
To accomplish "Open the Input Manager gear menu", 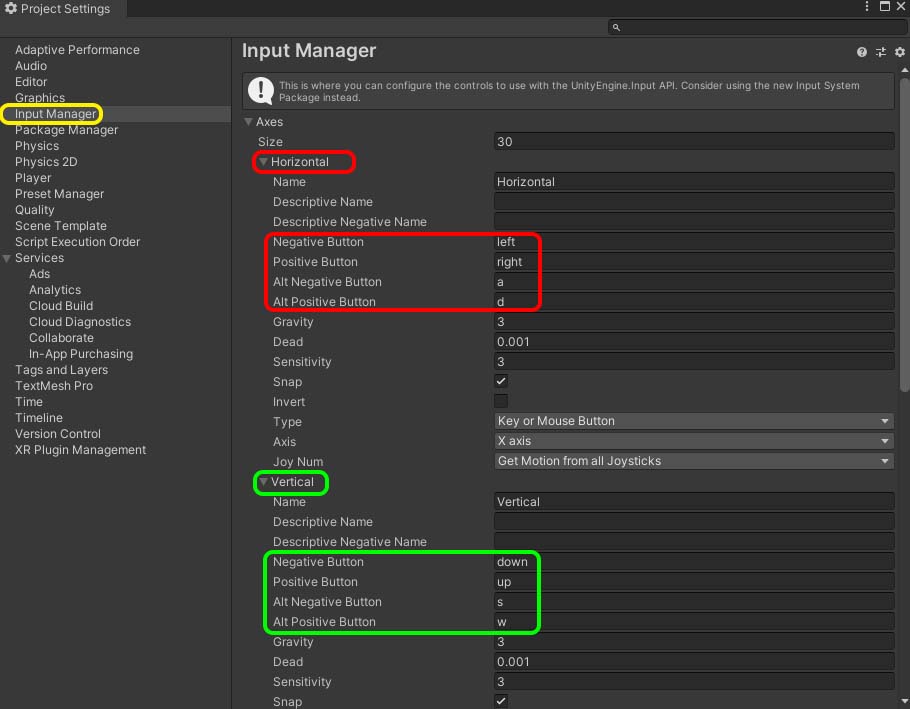I will [x=899, y=52].
